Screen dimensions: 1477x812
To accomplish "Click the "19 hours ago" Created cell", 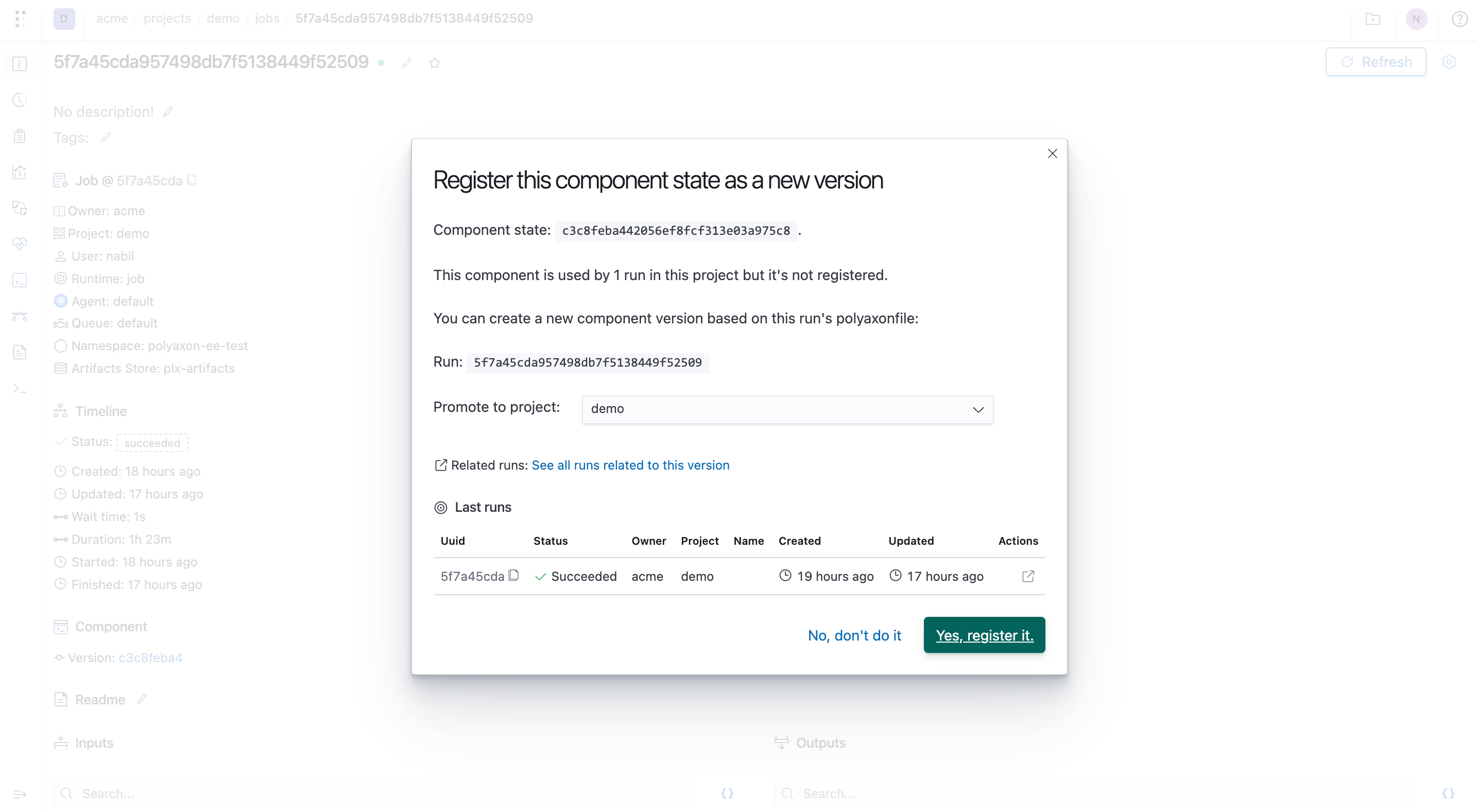I will pyautogui.click(x=826, y=576).
